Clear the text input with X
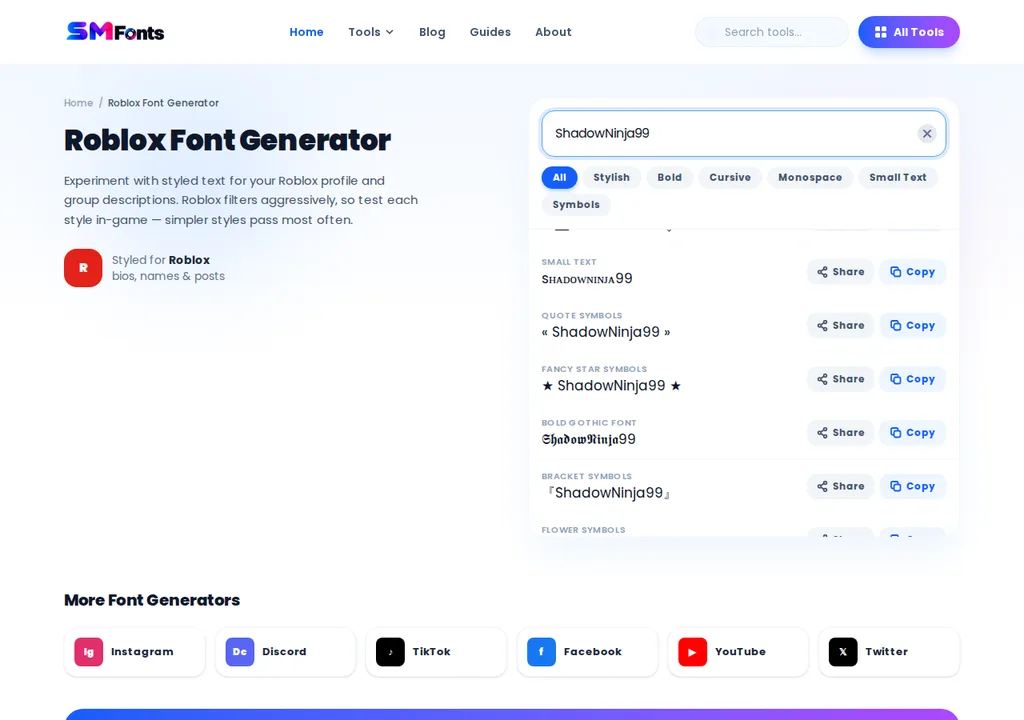1024x720 pixels. (x=927, y=133)
